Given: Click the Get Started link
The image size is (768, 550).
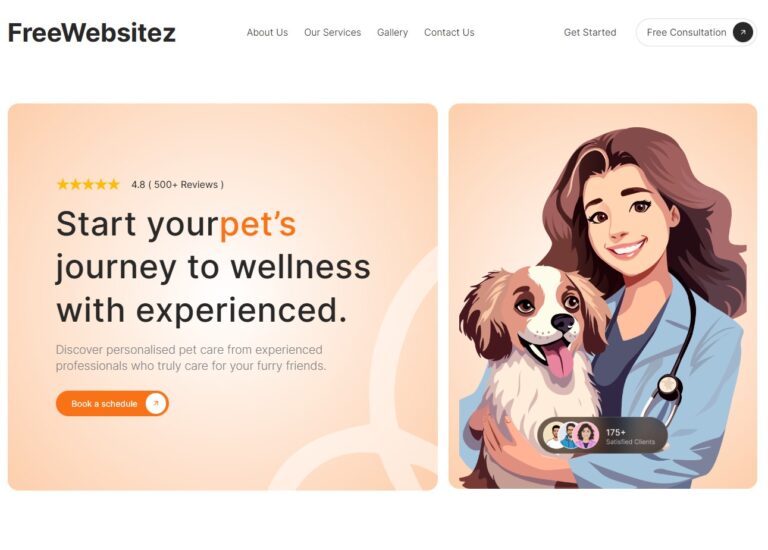Looking at the screenshot, I should point(590,32).
